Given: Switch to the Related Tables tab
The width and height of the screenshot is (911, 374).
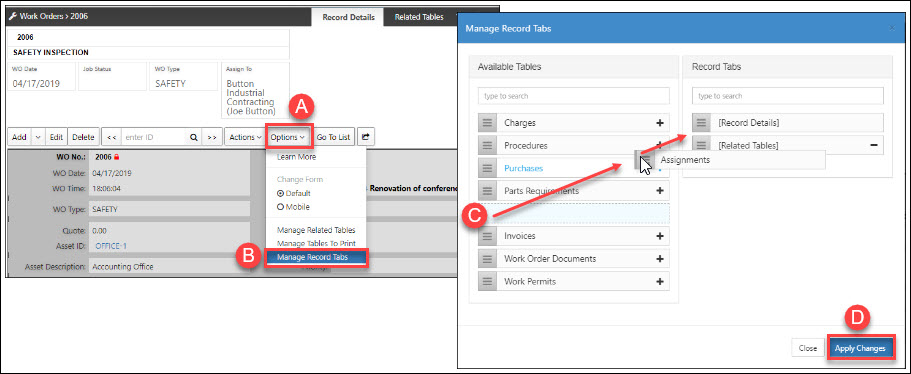Looking at the screenshot, I should (419, 17).
